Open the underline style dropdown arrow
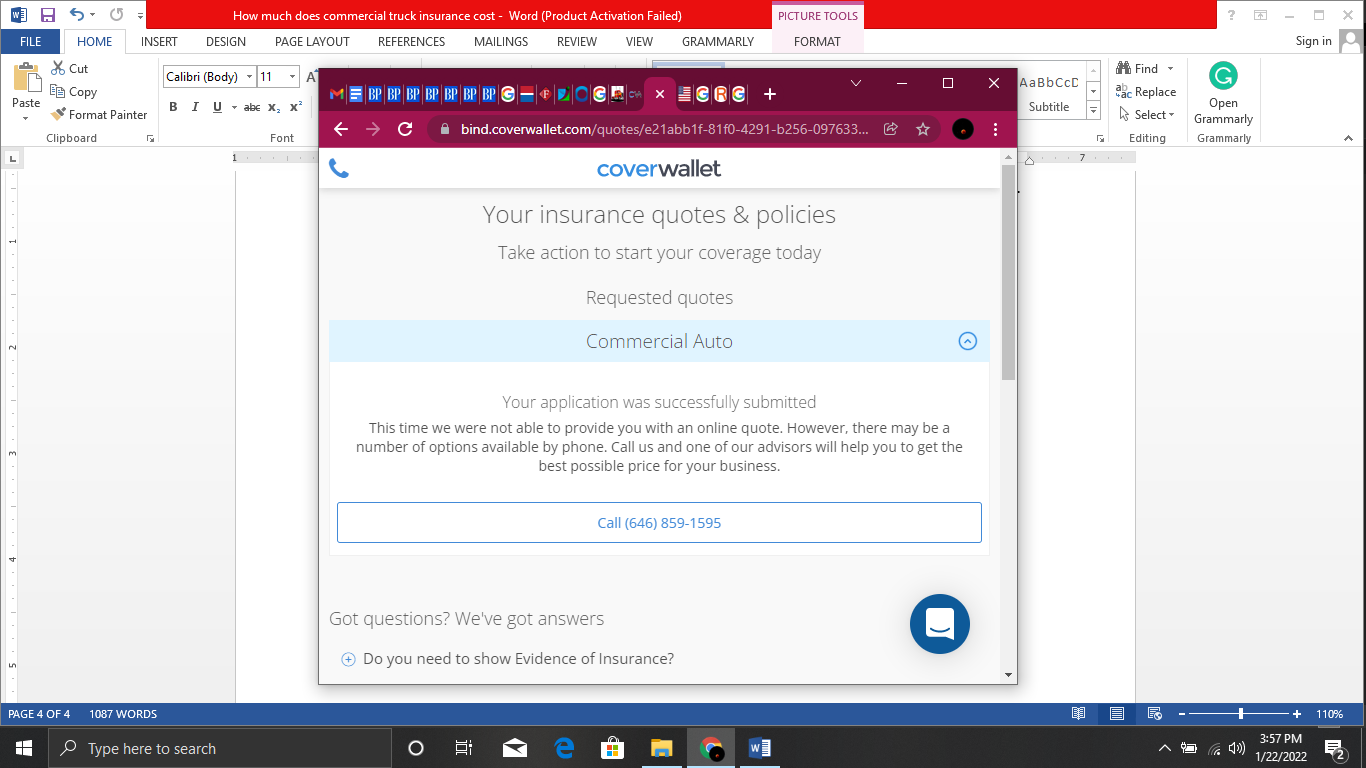Image resolution: width=1366 pixels, height=768 pixels. [x=234, y=107]
